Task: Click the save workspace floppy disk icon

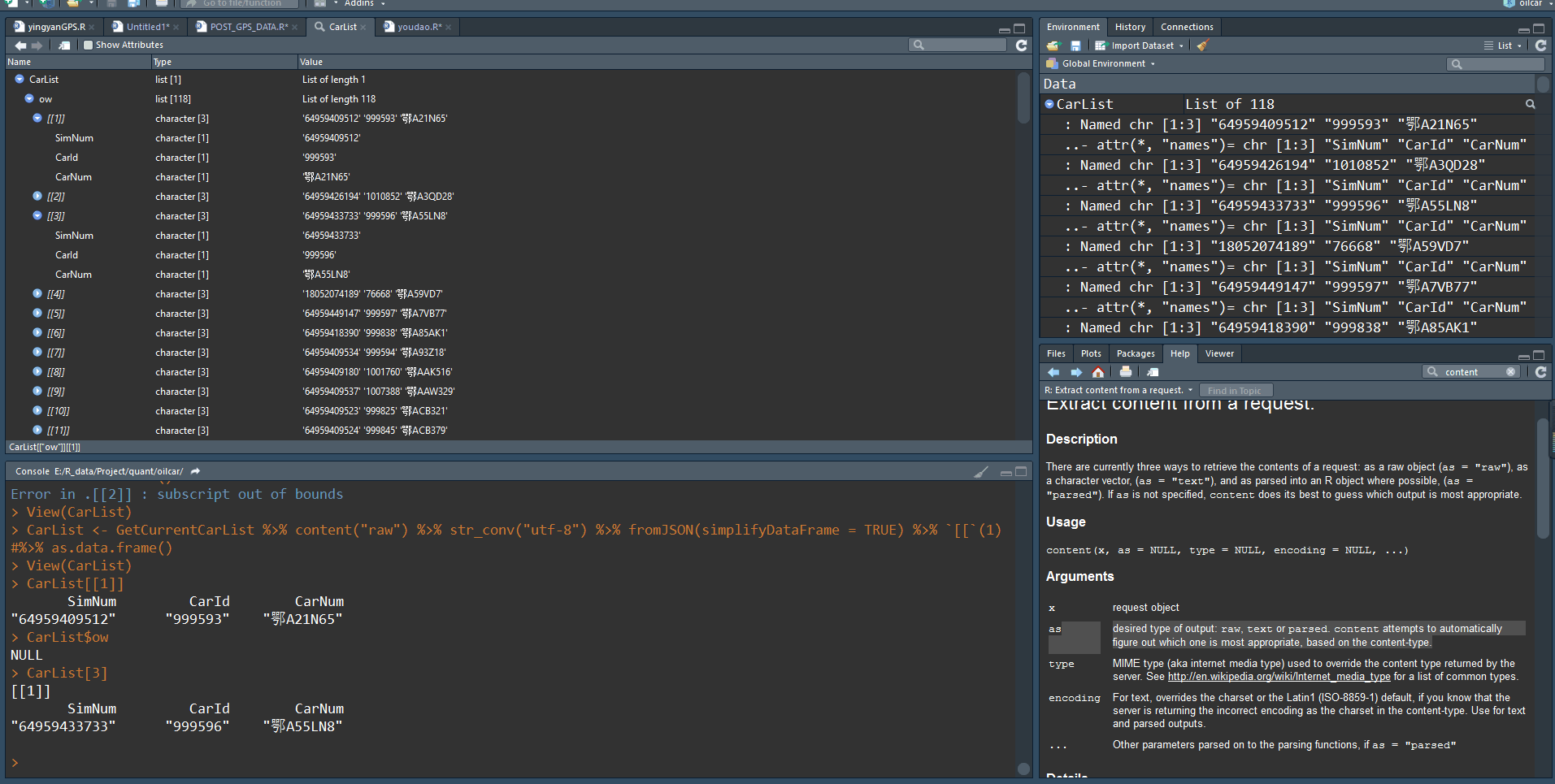Action: click(x=1075, y=45)
